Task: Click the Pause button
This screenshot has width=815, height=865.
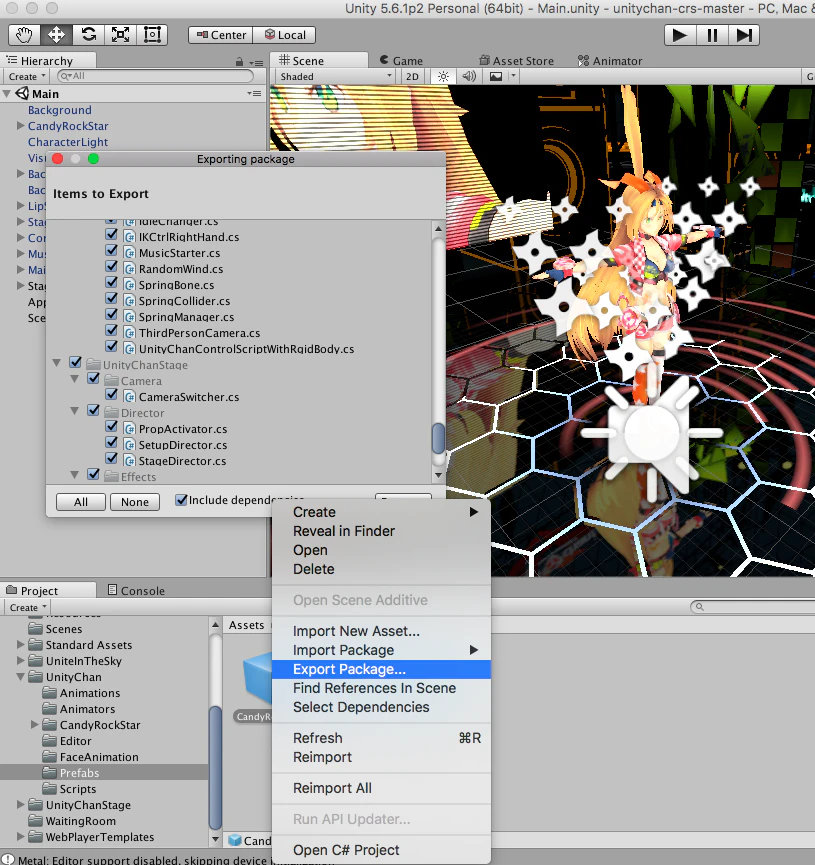Action: [712, 35]
